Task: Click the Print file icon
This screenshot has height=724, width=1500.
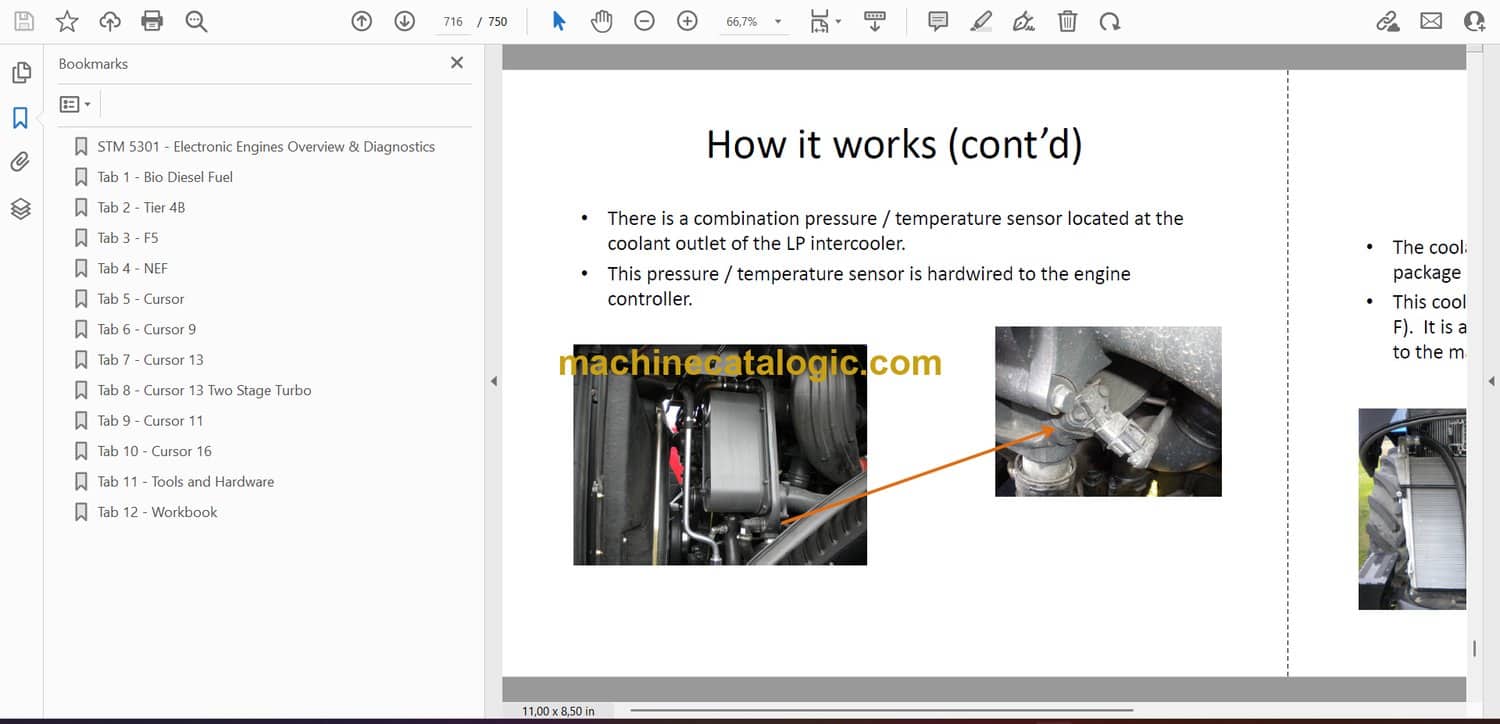Action: [152, 21]
